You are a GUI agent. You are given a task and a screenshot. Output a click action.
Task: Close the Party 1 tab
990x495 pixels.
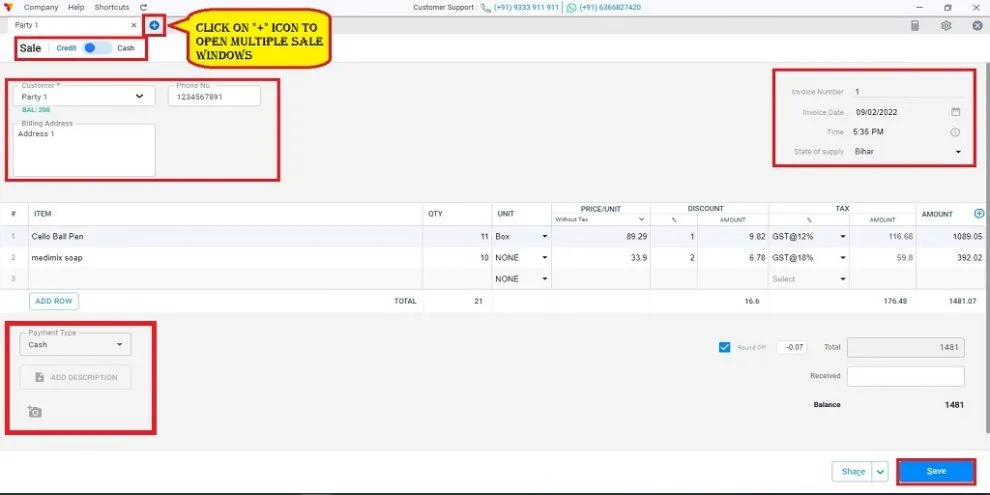pyautogui.click(x=133, y=25)
